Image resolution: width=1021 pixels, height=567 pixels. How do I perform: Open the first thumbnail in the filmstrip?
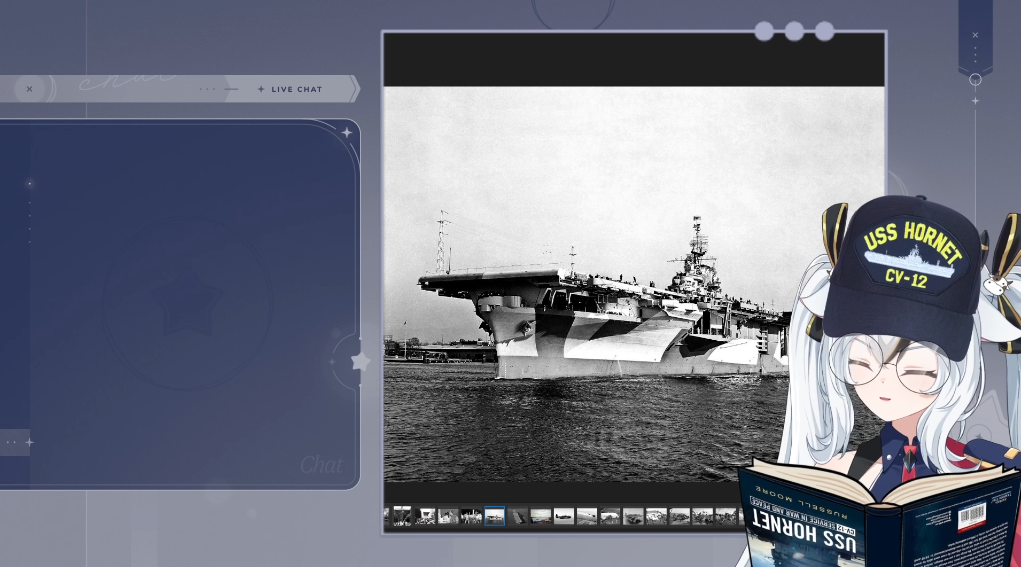click(402, 516)
